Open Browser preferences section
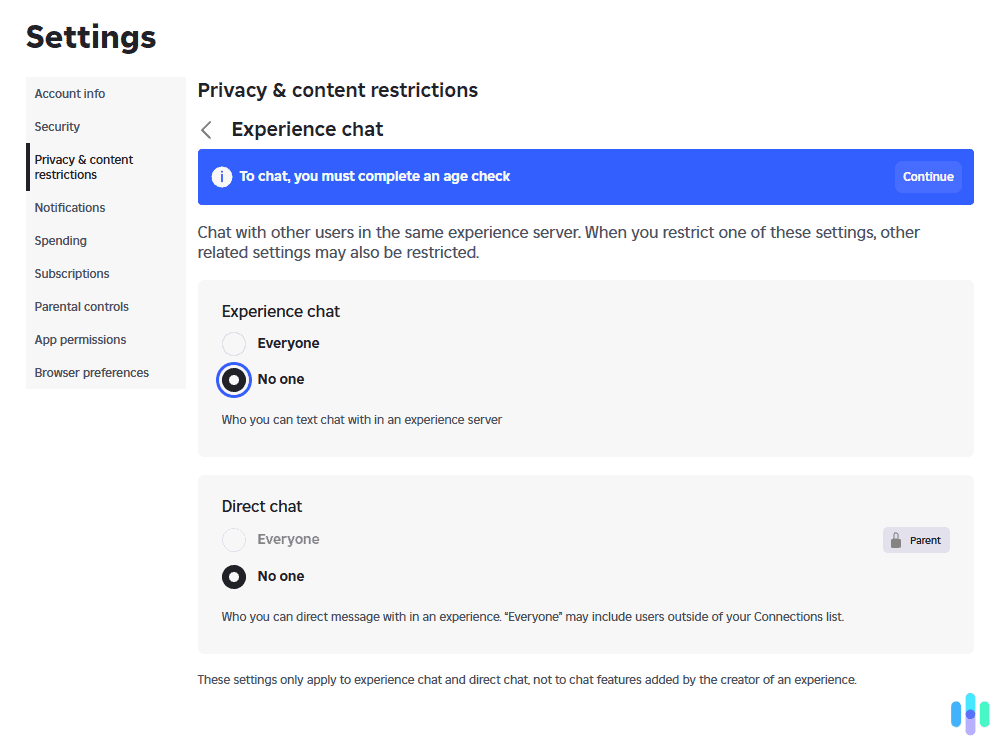 coord(92,373)
